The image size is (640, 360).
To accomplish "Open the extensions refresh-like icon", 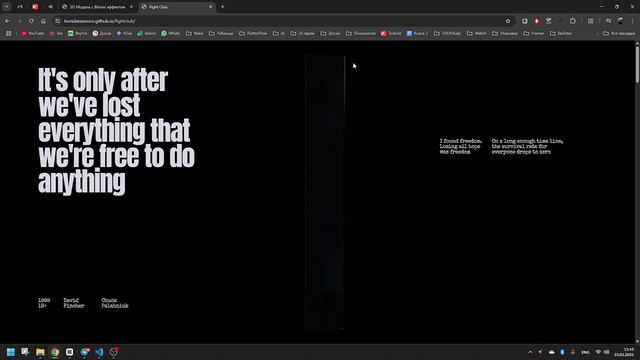I will (573, 21).
